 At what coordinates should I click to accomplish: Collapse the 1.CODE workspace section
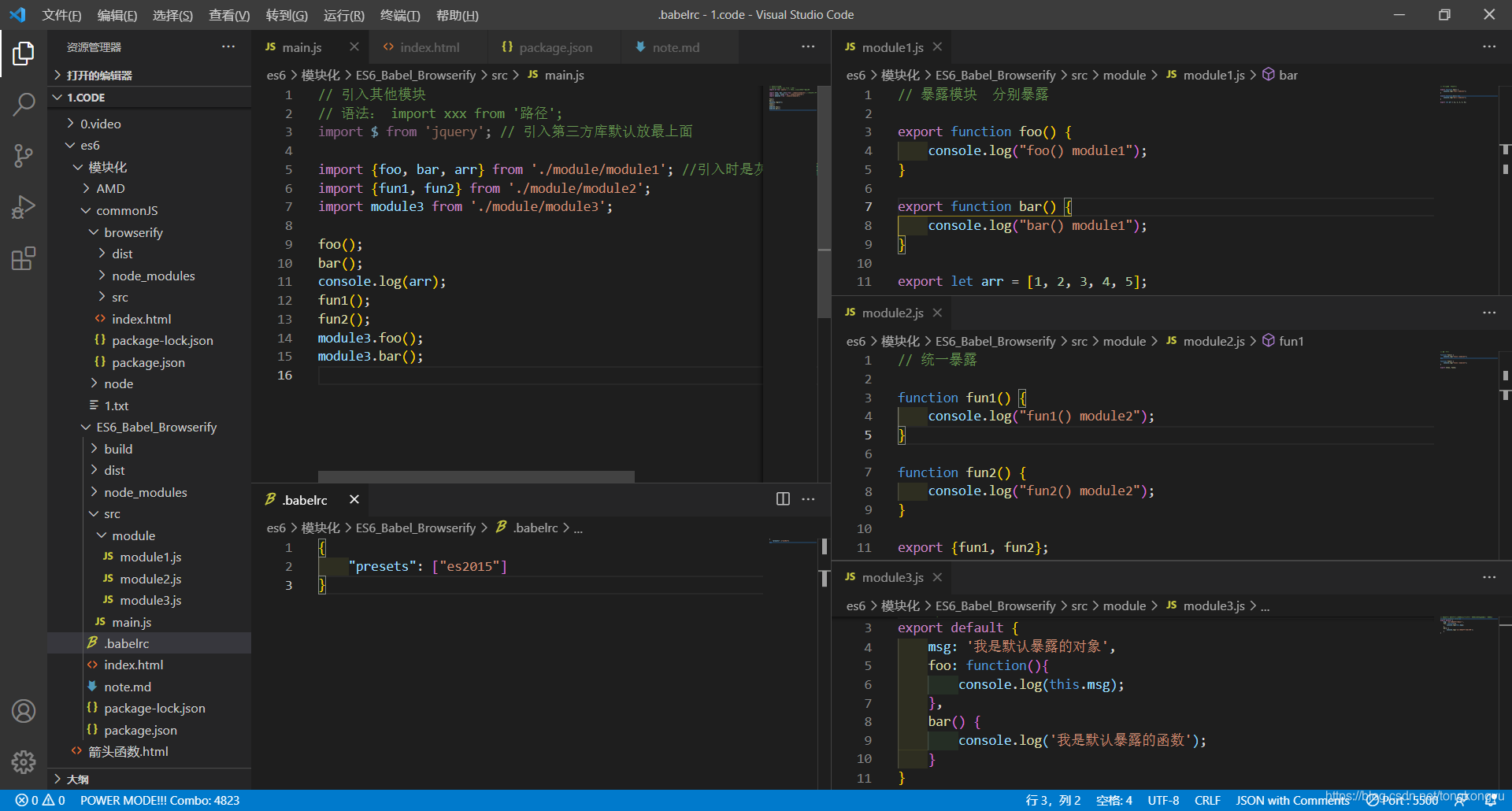150,98
